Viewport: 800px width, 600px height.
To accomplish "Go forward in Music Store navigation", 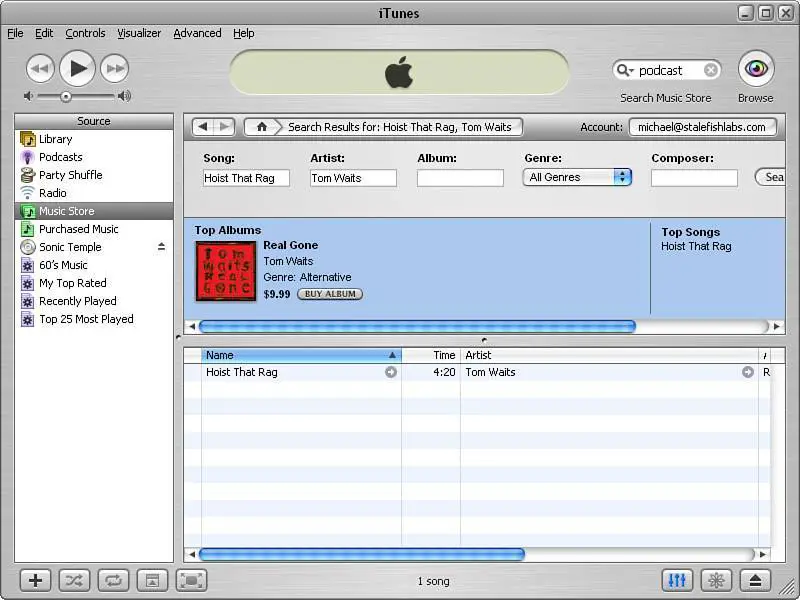I will (x=224, y=127).
